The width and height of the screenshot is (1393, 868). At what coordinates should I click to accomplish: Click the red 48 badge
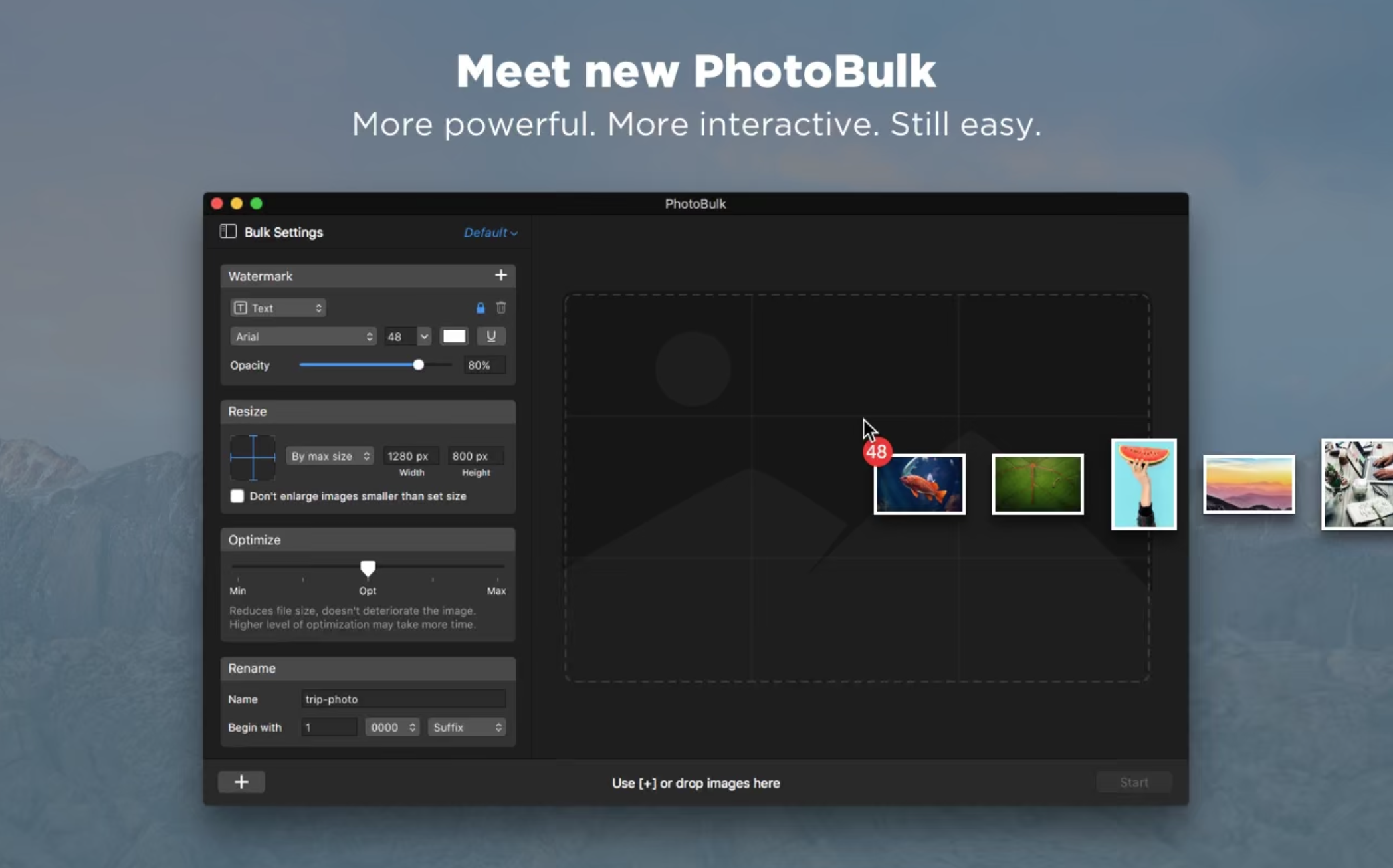pos(876,452)
